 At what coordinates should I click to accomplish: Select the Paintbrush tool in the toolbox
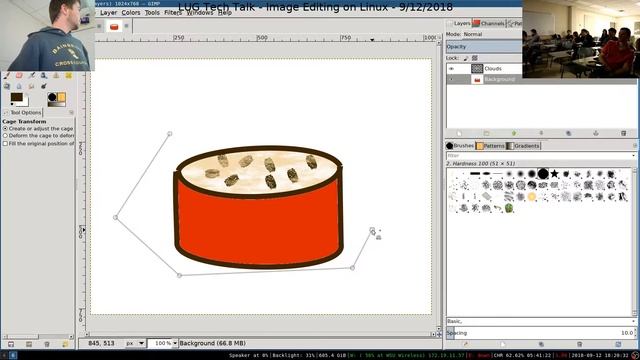7,76
